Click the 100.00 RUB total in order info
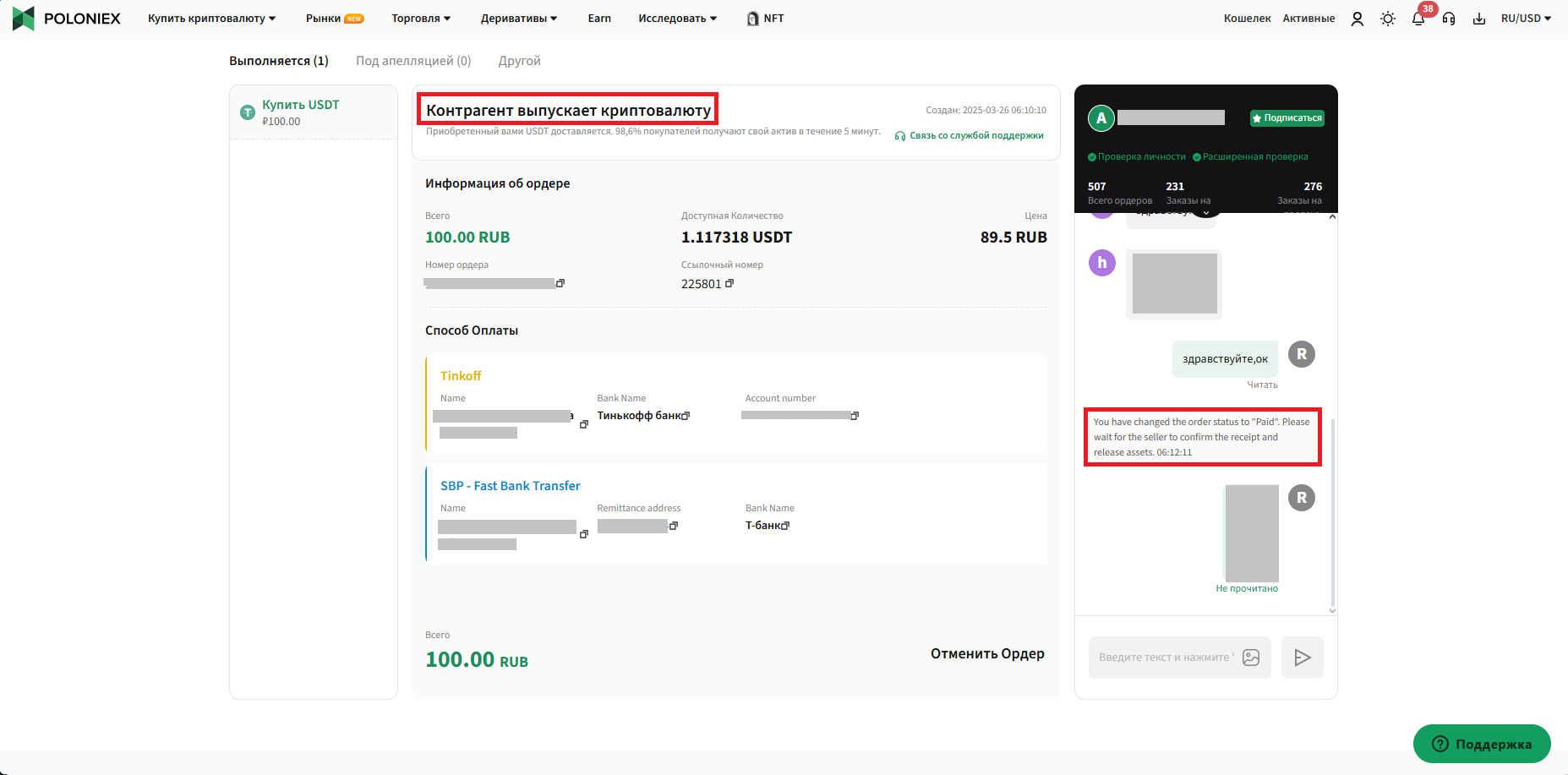 (x=467, y=237)
